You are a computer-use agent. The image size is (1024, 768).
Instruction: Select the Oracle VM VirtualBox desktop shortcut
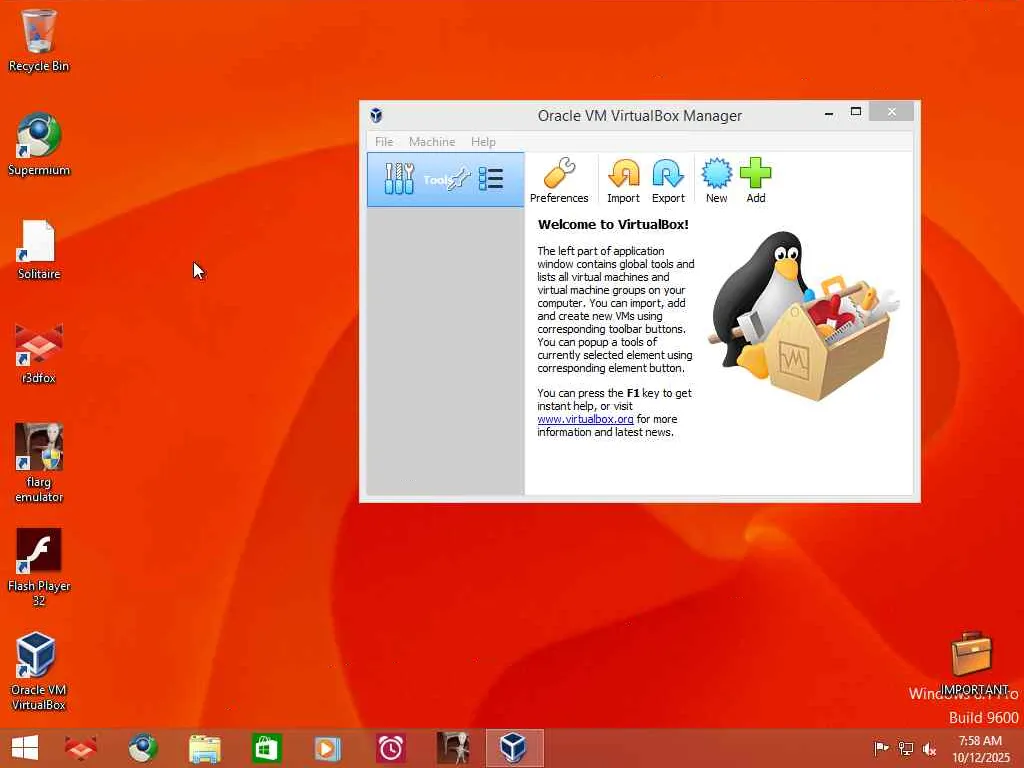point(39,671)
